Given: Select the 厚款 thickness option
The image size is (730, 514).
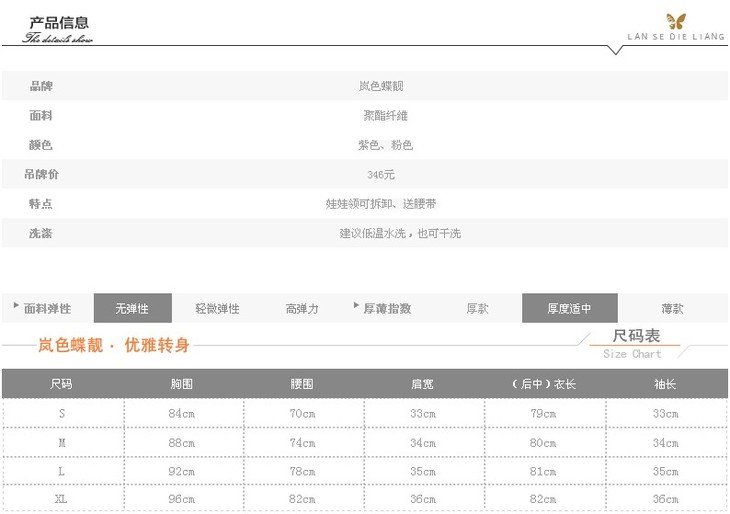Looking at the screenshot, I should pos(478,308).
